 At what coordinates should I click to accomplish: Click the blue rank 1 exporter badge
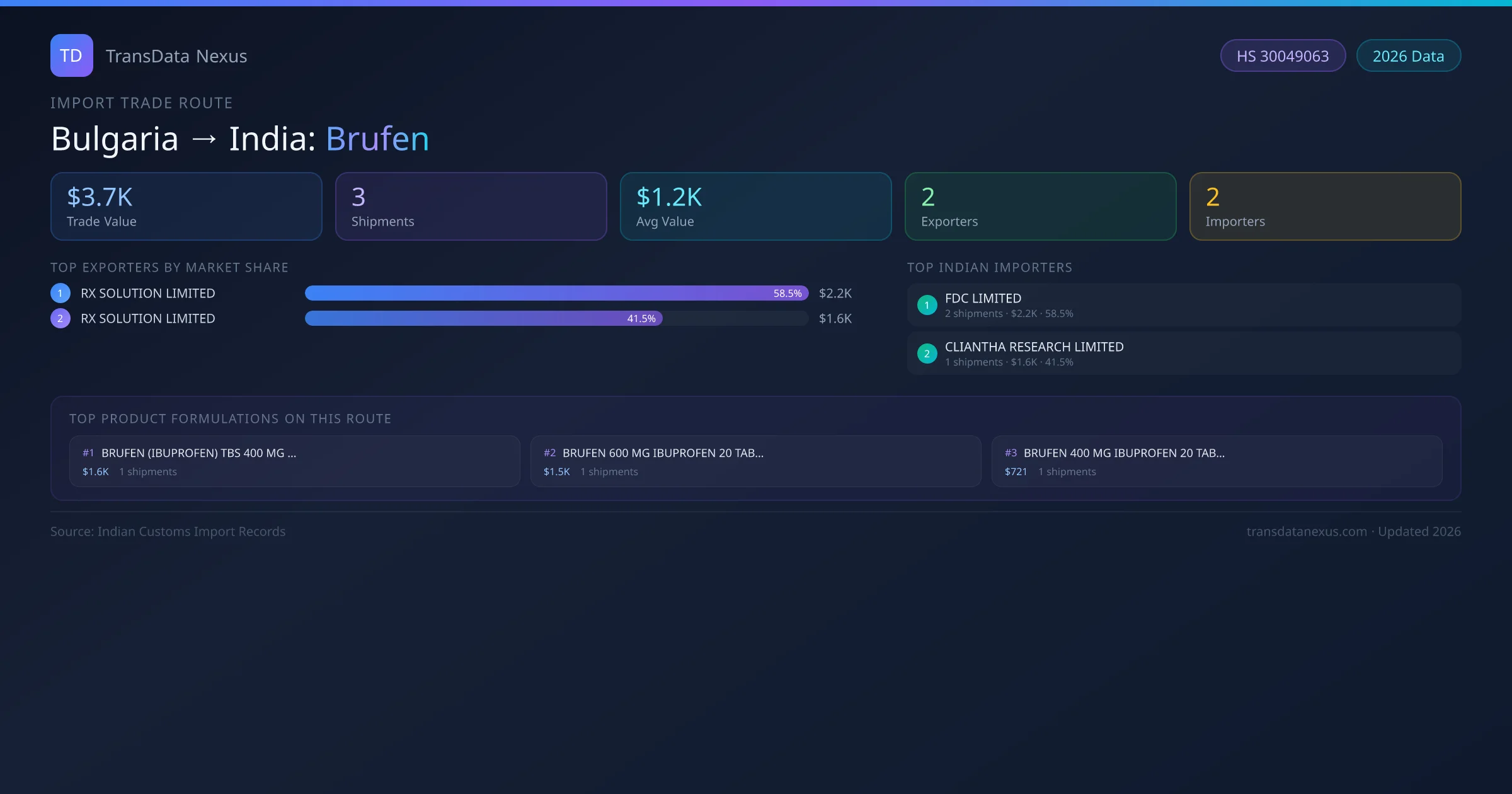[x=60, y=293]
